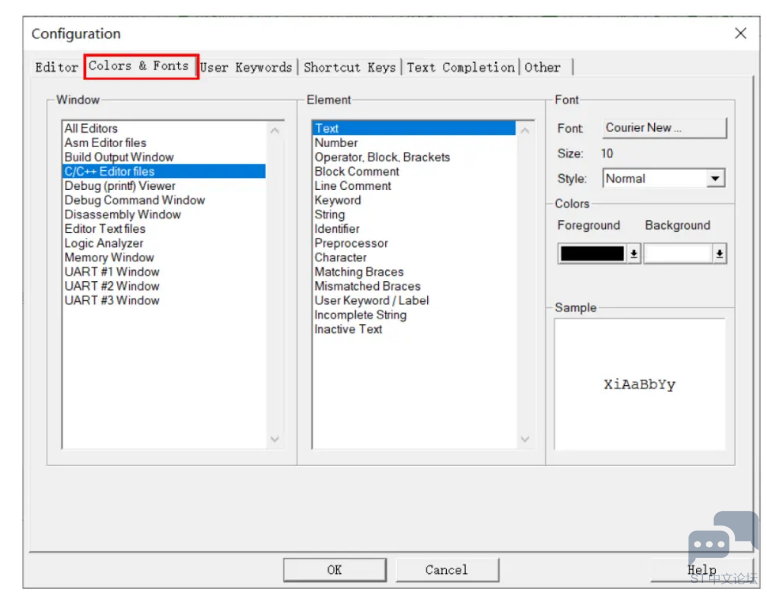Select Keyword element
The width and height of the screenshot is (767, 594).
pos(414,200)
